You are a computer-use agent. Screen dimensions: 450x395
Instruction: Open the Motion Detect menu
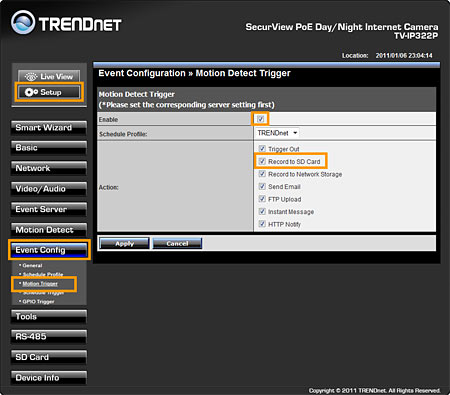(49, 230)
